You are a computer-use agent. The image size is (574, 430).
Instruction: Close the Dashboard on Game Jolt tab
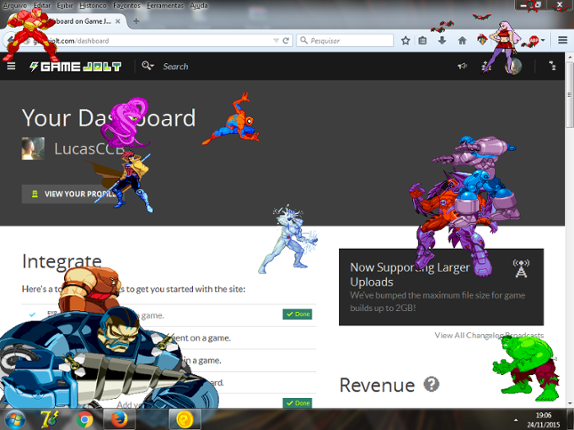118,21
